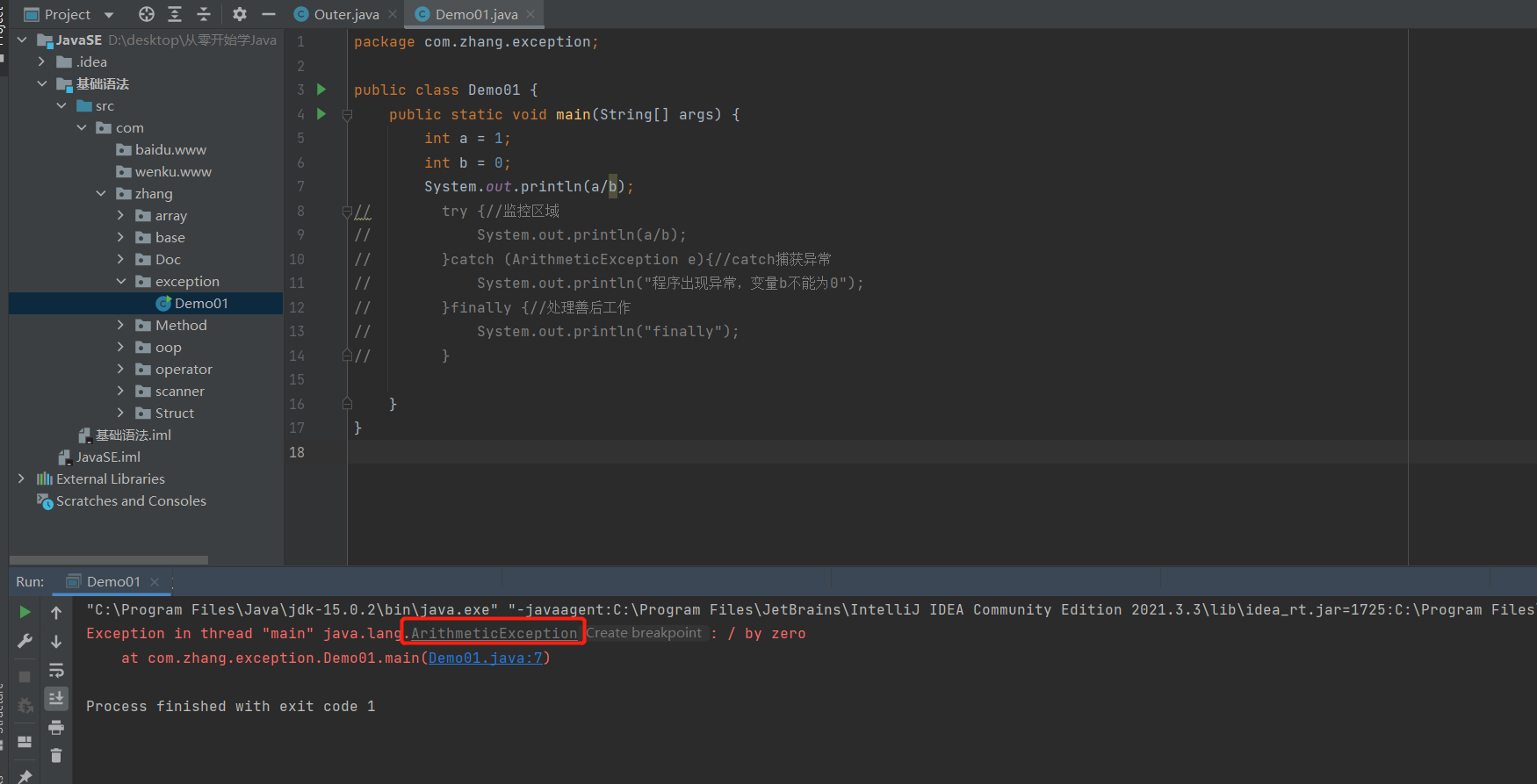Click Create breakpoint in console
Viewport: 1537px width, 784px height.
(x=644, y=633)
